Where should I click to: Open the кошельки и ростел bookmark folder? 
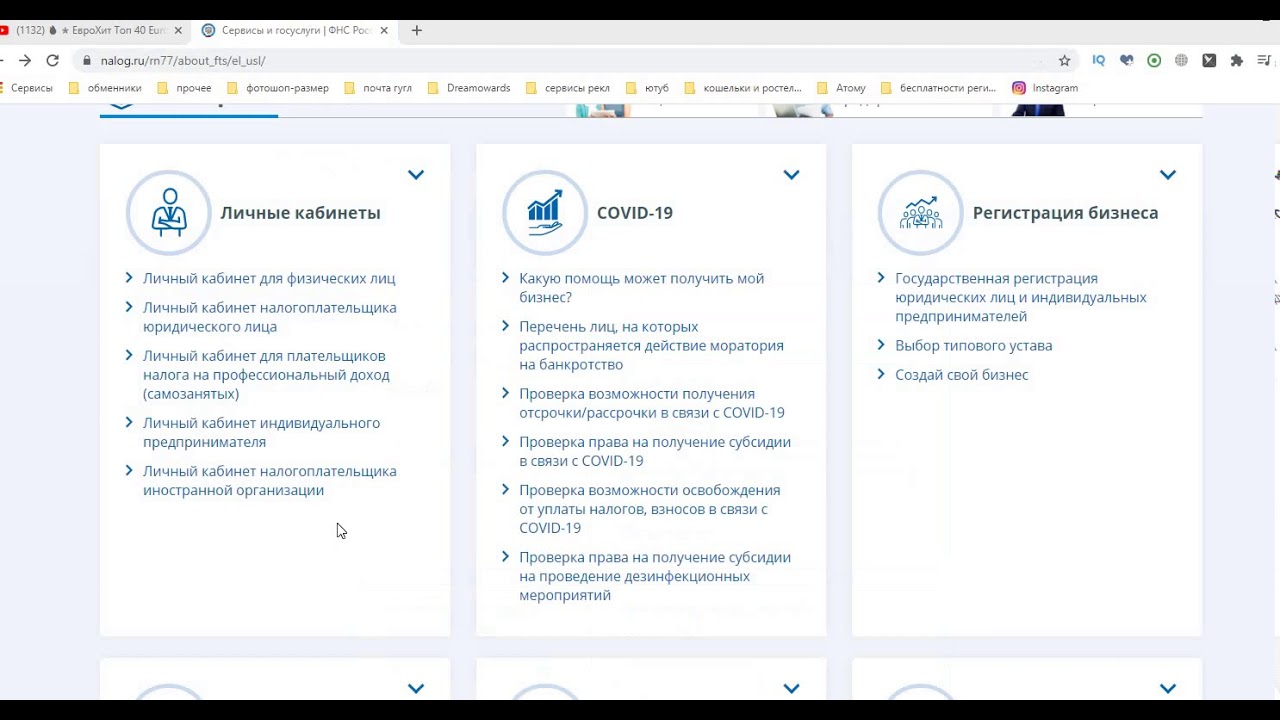point(743,88)
